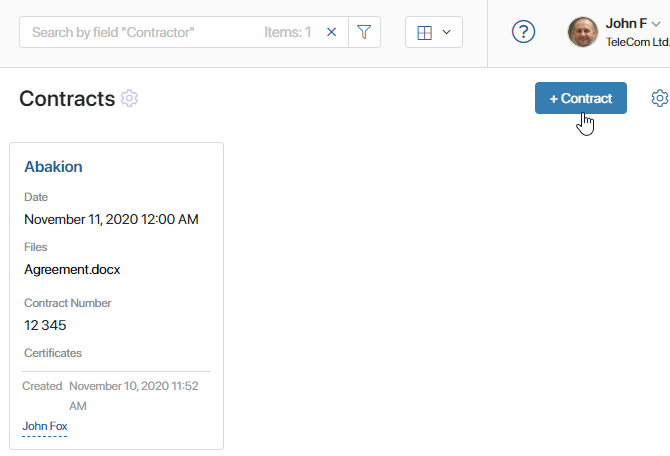Click John F's profile avatar photo

point(582,32)
